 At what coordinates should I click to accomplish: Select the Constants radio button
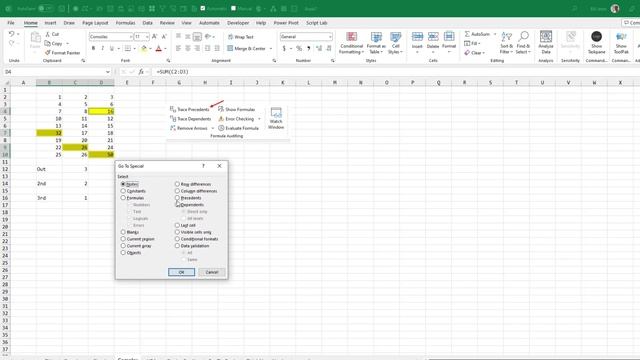(123, 191)
